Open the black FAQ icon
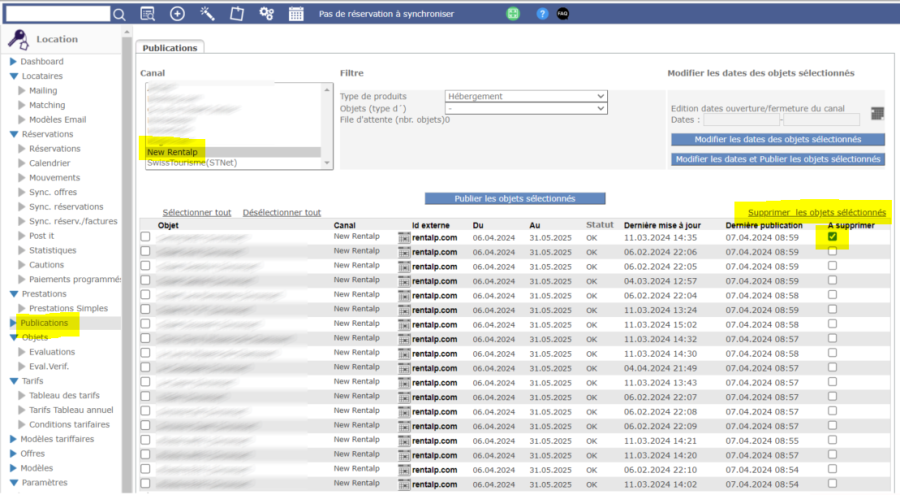Image resolution: width=900 pixels, height=495 pixels. (x=563, y=14)
